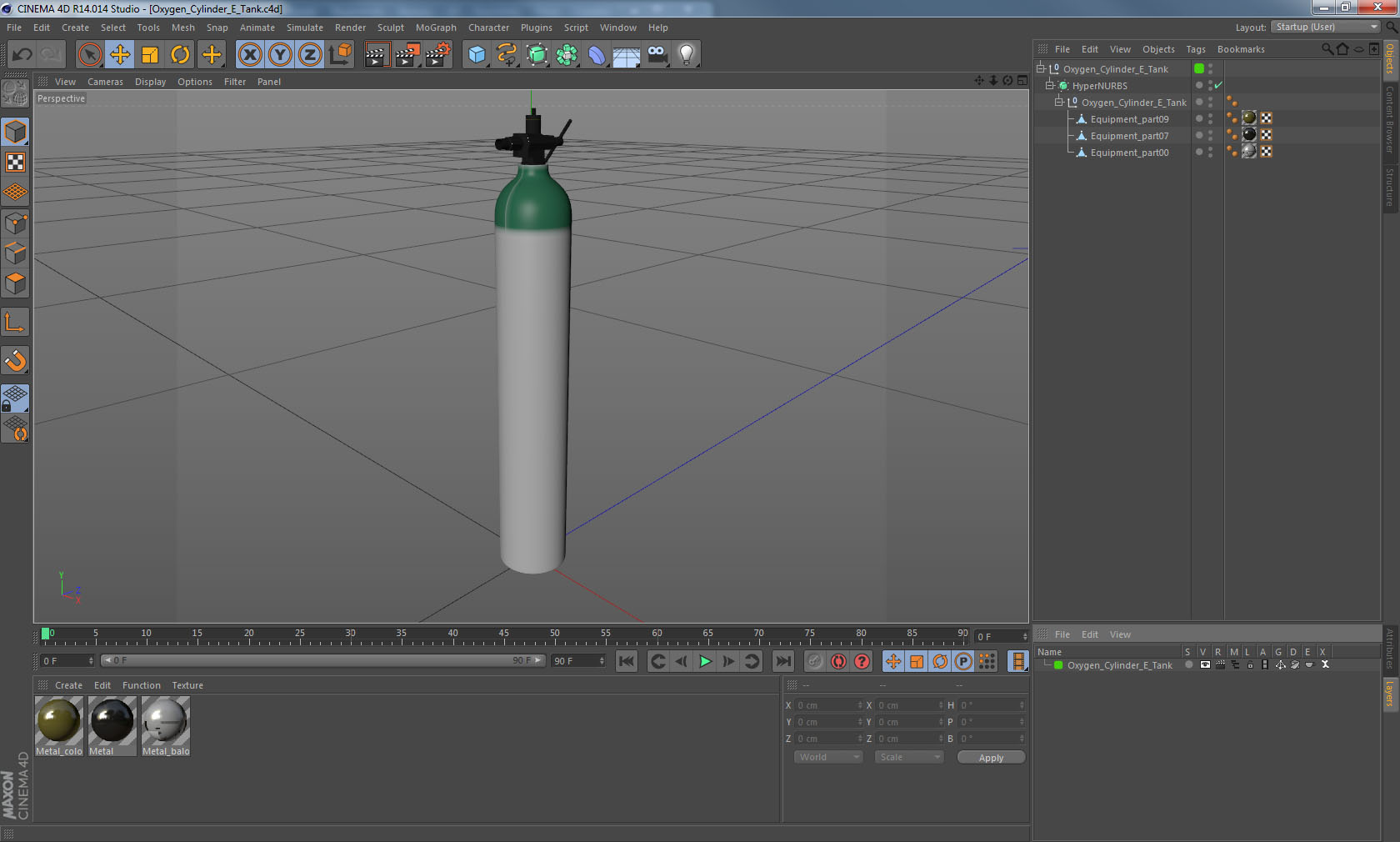
Task: Add camera object icon
Action: (x=657, y=55)
